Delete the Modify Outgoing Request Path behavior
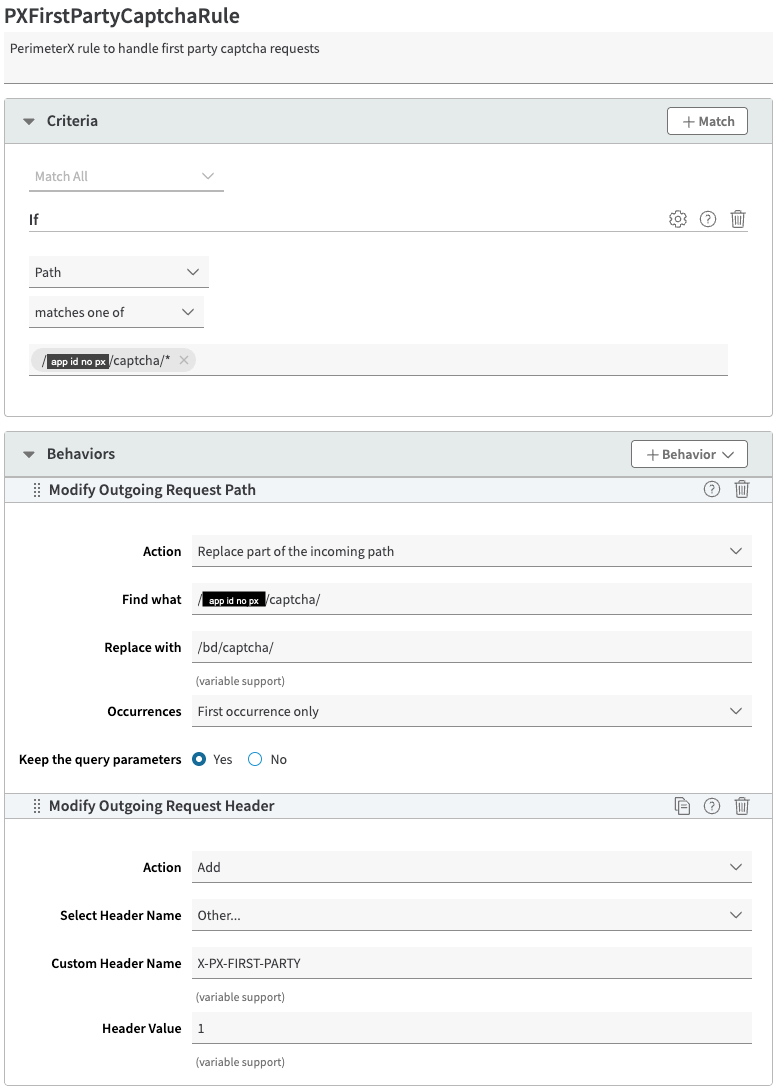Viewport: 777px width, 1090px height. [x=742, y=489]
